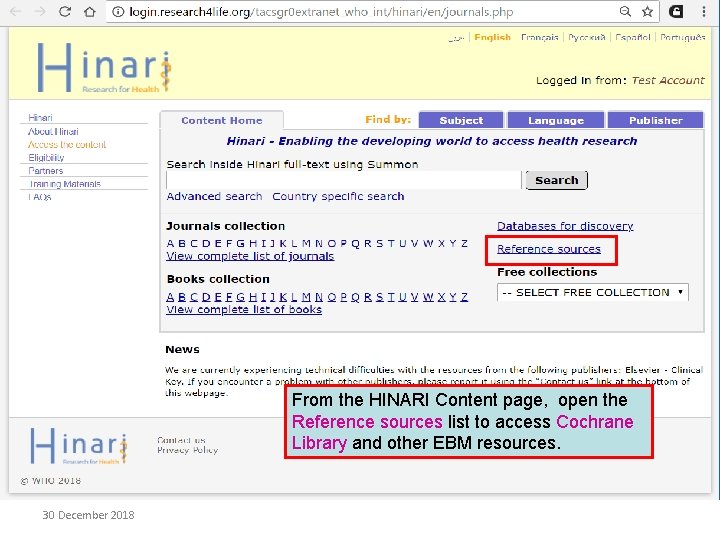
Task: Select letter S in Journals collection
Action: click(x=379, y=243)
